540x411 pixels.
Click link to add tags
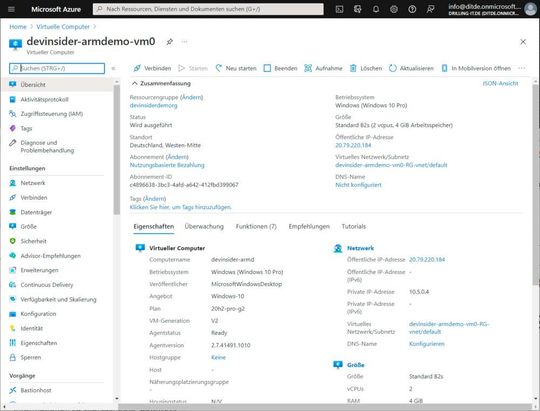181,207
